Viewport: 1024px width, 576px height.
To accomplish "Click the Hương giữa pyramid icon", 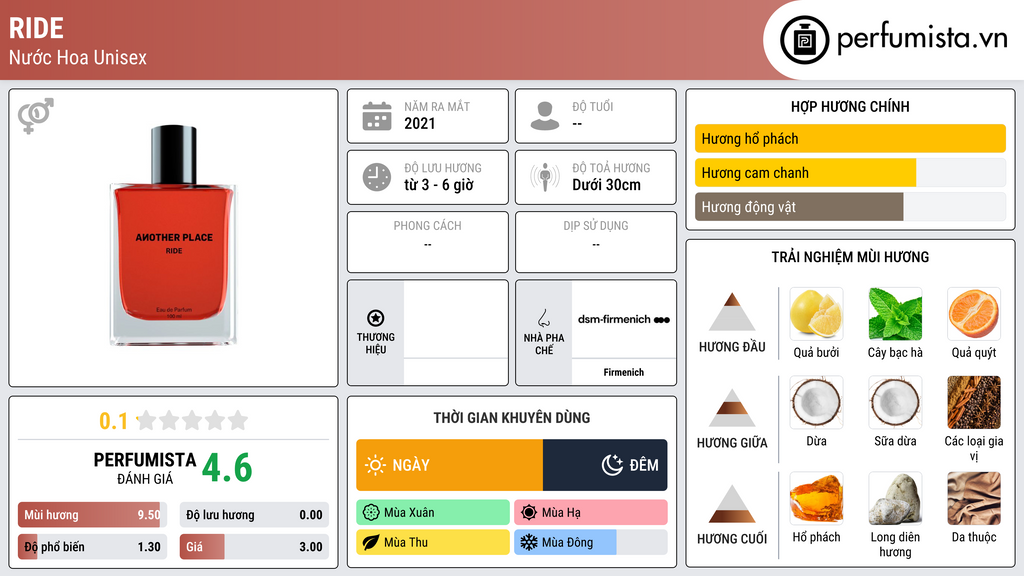I will click(x=732, y=408).
